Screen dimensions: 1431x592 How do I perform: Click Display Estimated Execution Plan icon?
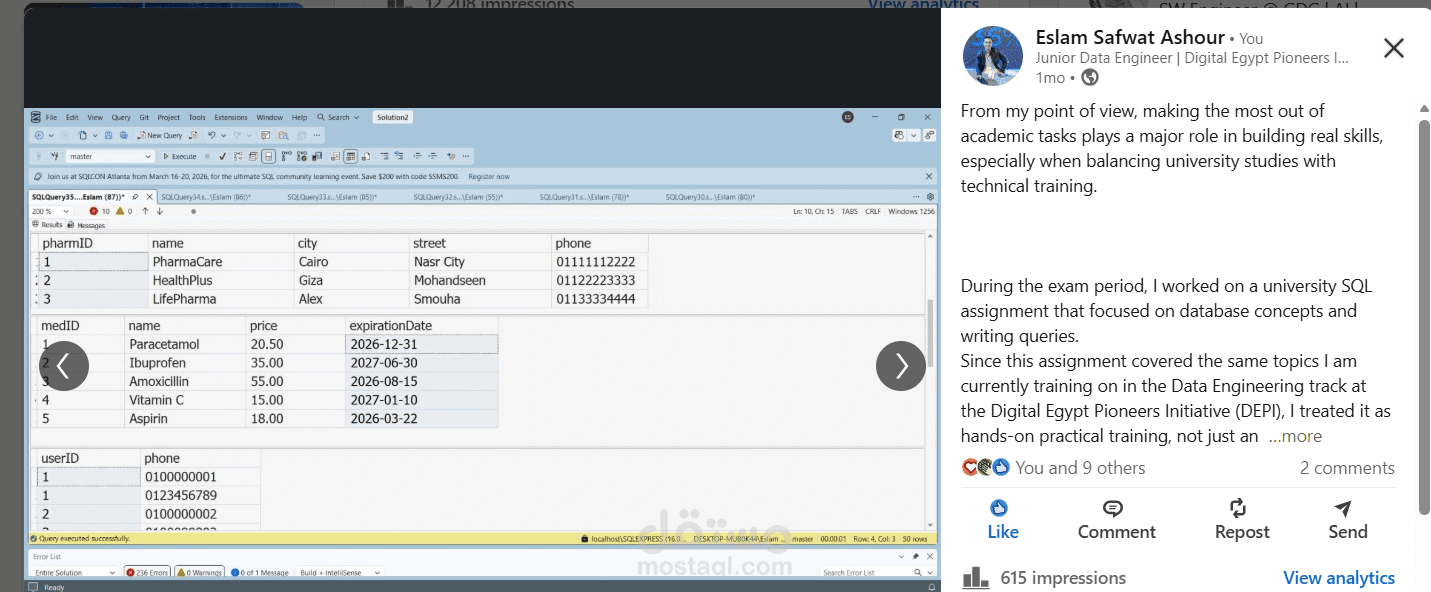pyautogui.click(x=238, y=156)
